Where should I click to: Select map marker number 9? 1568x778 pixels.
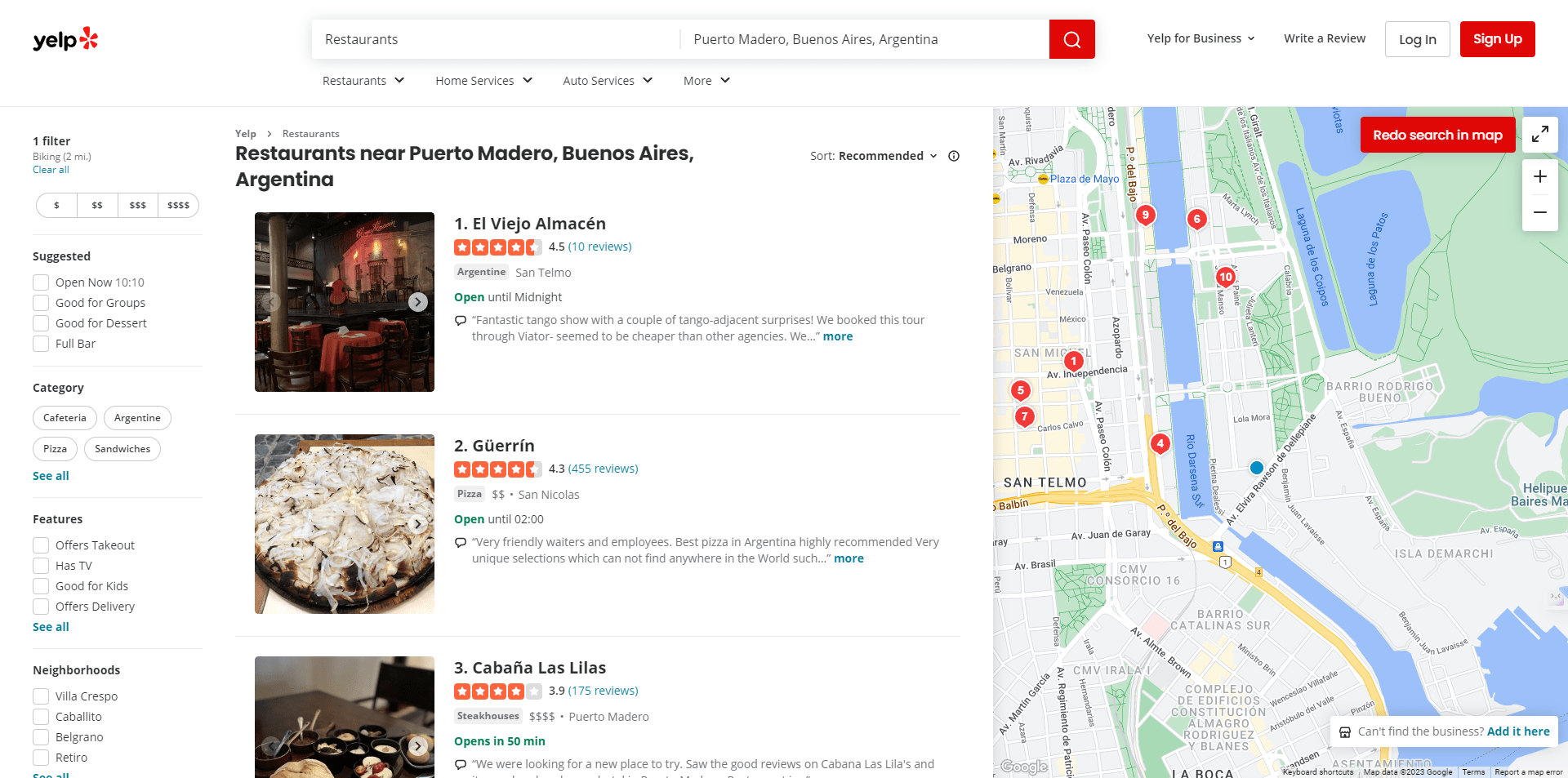[x=1145, y=215]
